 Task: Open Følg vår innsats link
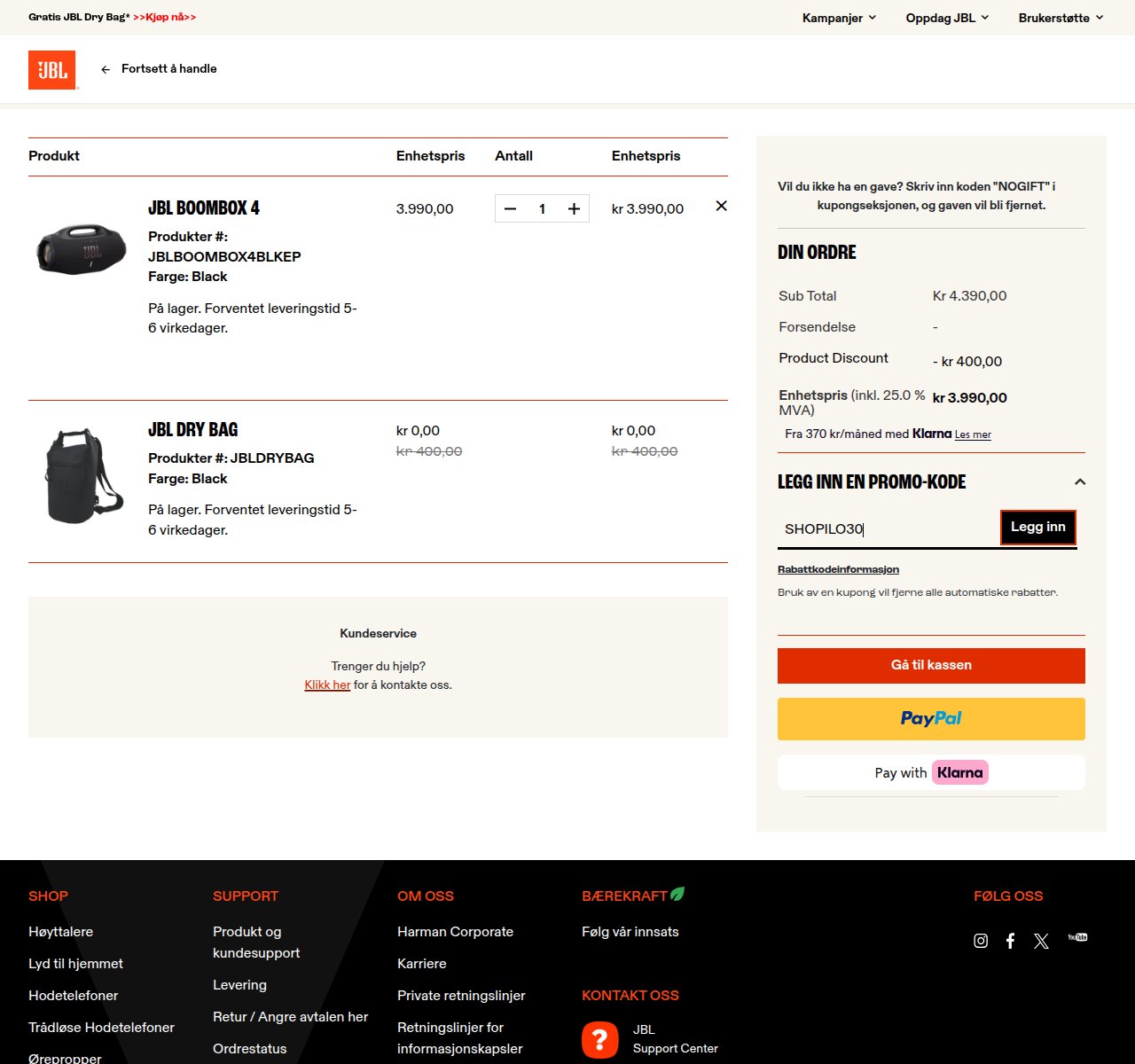[630, 931]
